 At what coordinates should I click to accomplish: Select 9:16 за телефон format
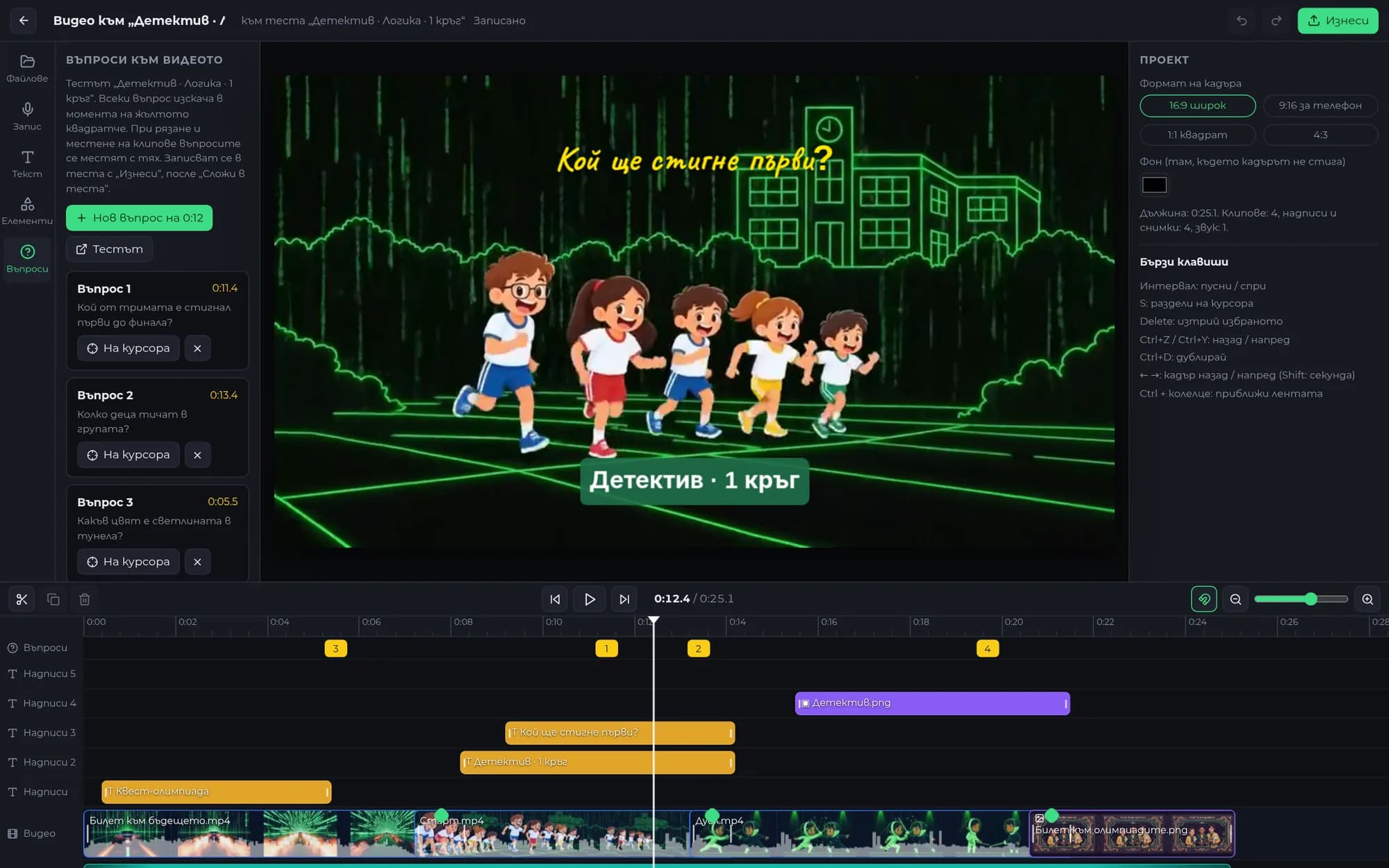coord(1320,106)
